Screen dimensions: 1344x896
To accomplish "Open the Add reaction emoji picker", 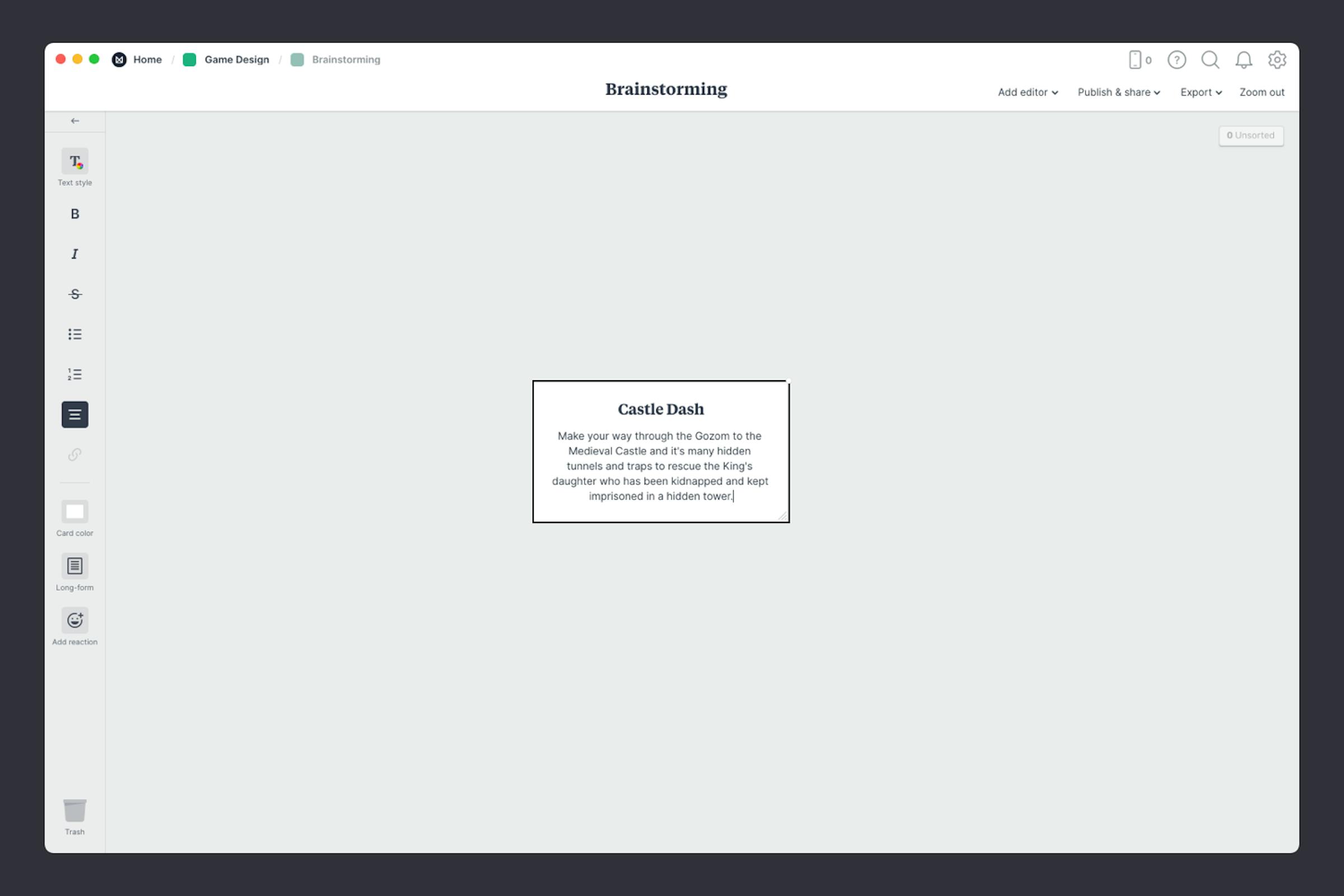I will point(74,620).
